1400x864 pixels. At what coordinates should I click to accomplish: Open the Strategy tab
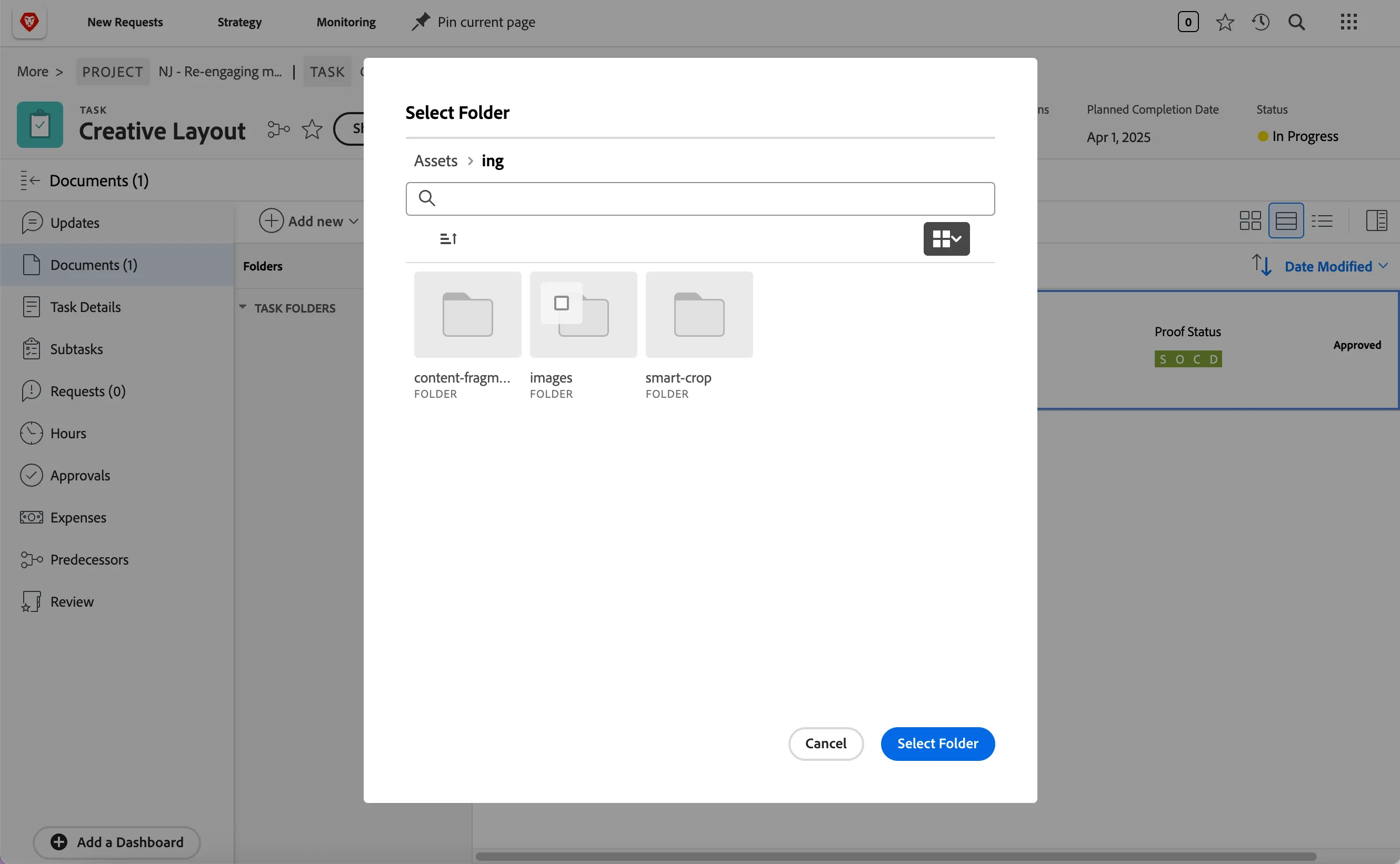pyautogui.click(x=239, y=22)
